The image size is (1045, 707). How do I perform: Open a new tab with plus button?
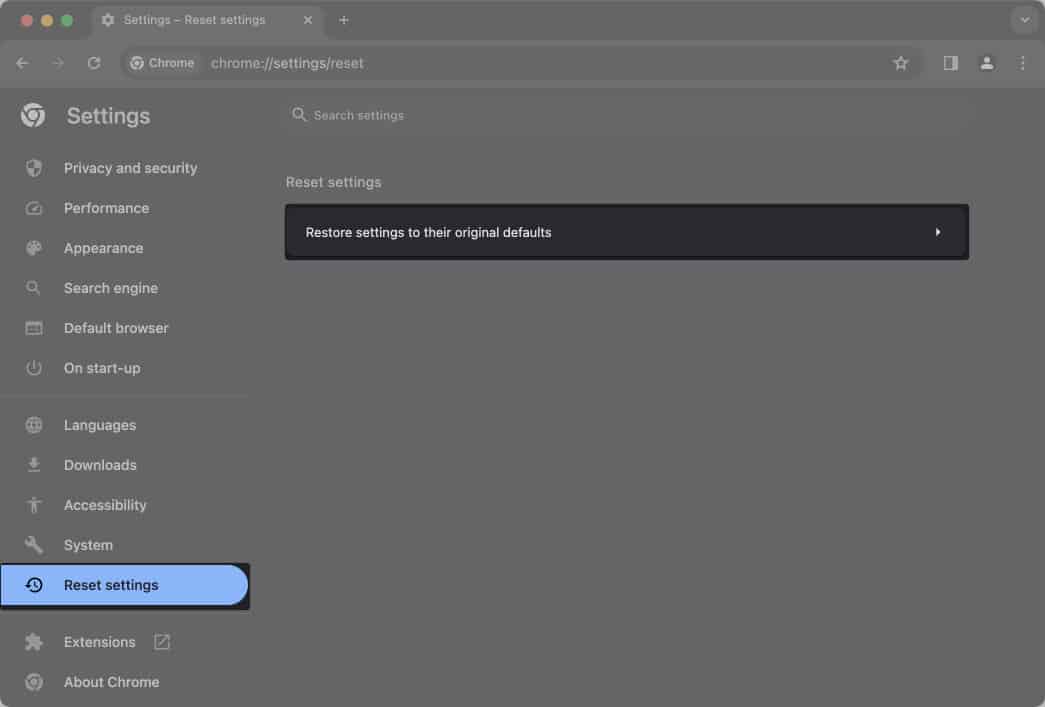pyautogui.click(x=344, y=20)
